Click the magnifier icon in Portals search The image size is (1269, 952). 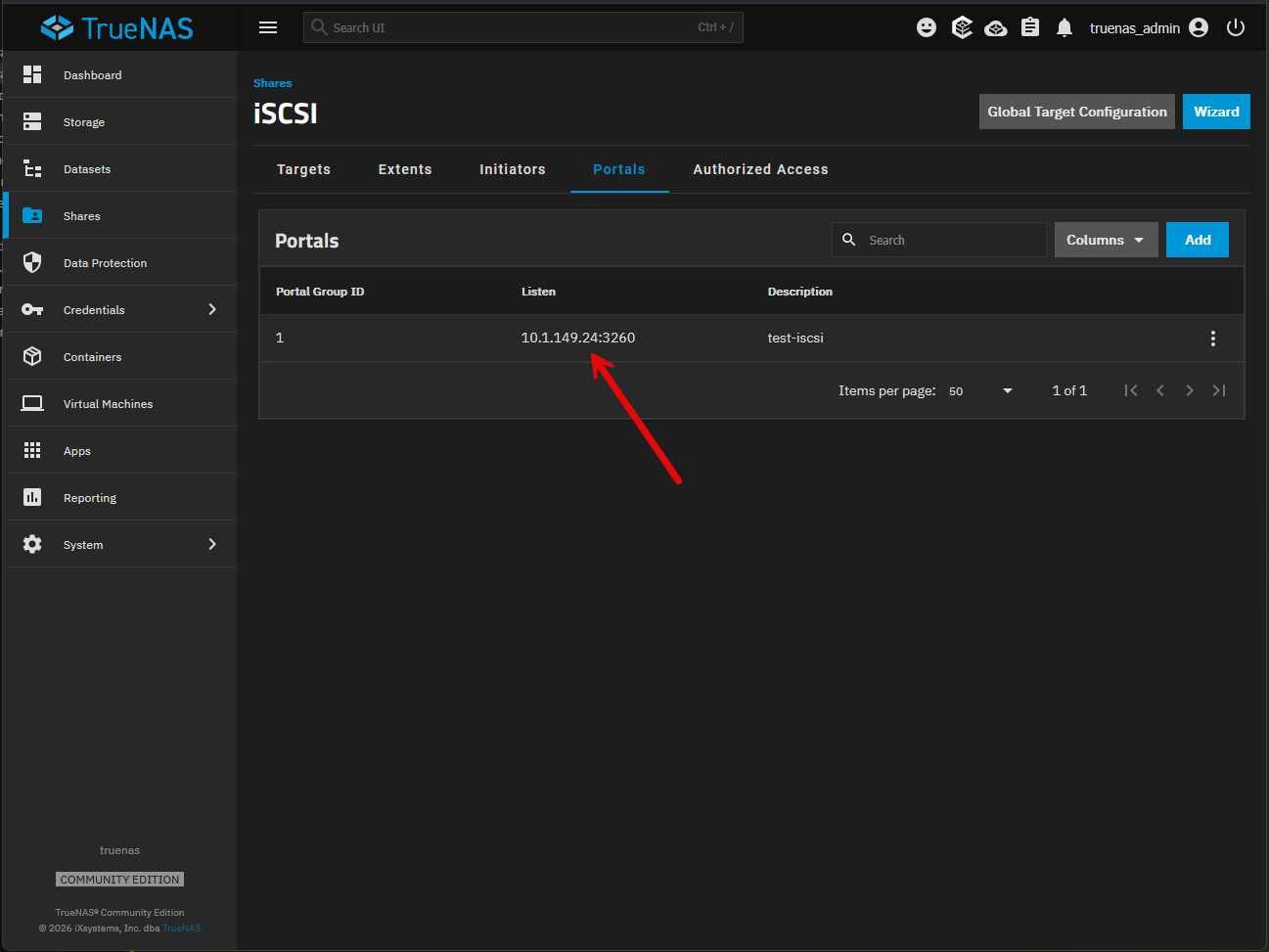click(849, 240)
